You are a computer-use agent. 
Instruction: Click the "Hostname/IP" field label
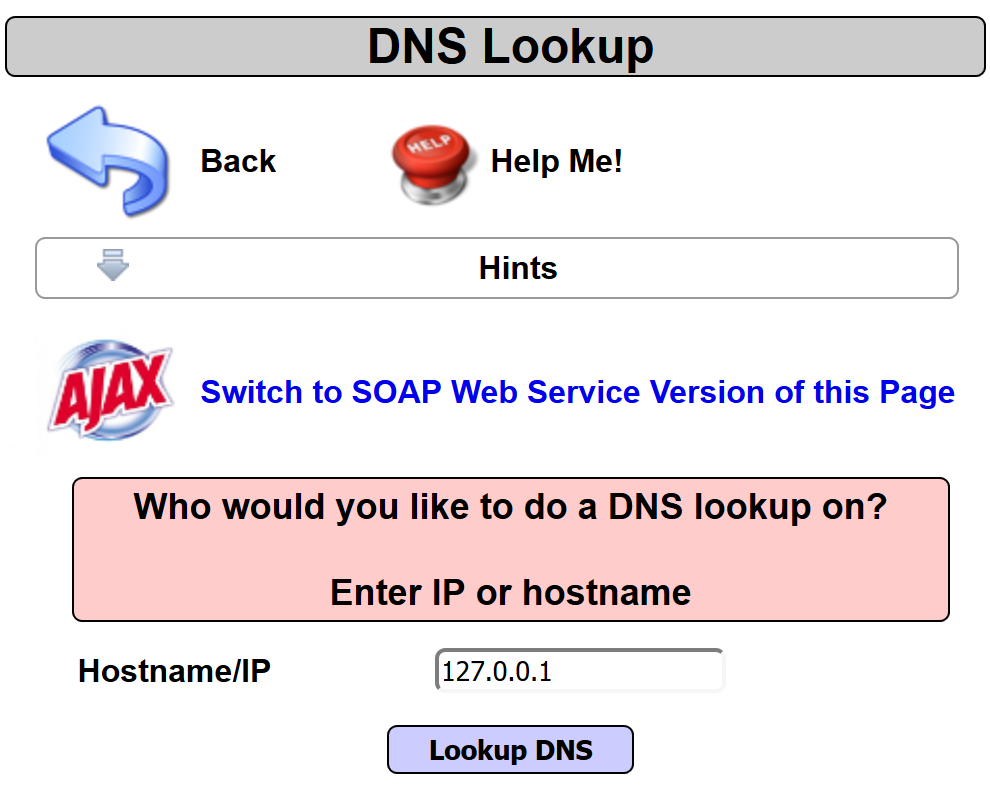pos(174,671)
